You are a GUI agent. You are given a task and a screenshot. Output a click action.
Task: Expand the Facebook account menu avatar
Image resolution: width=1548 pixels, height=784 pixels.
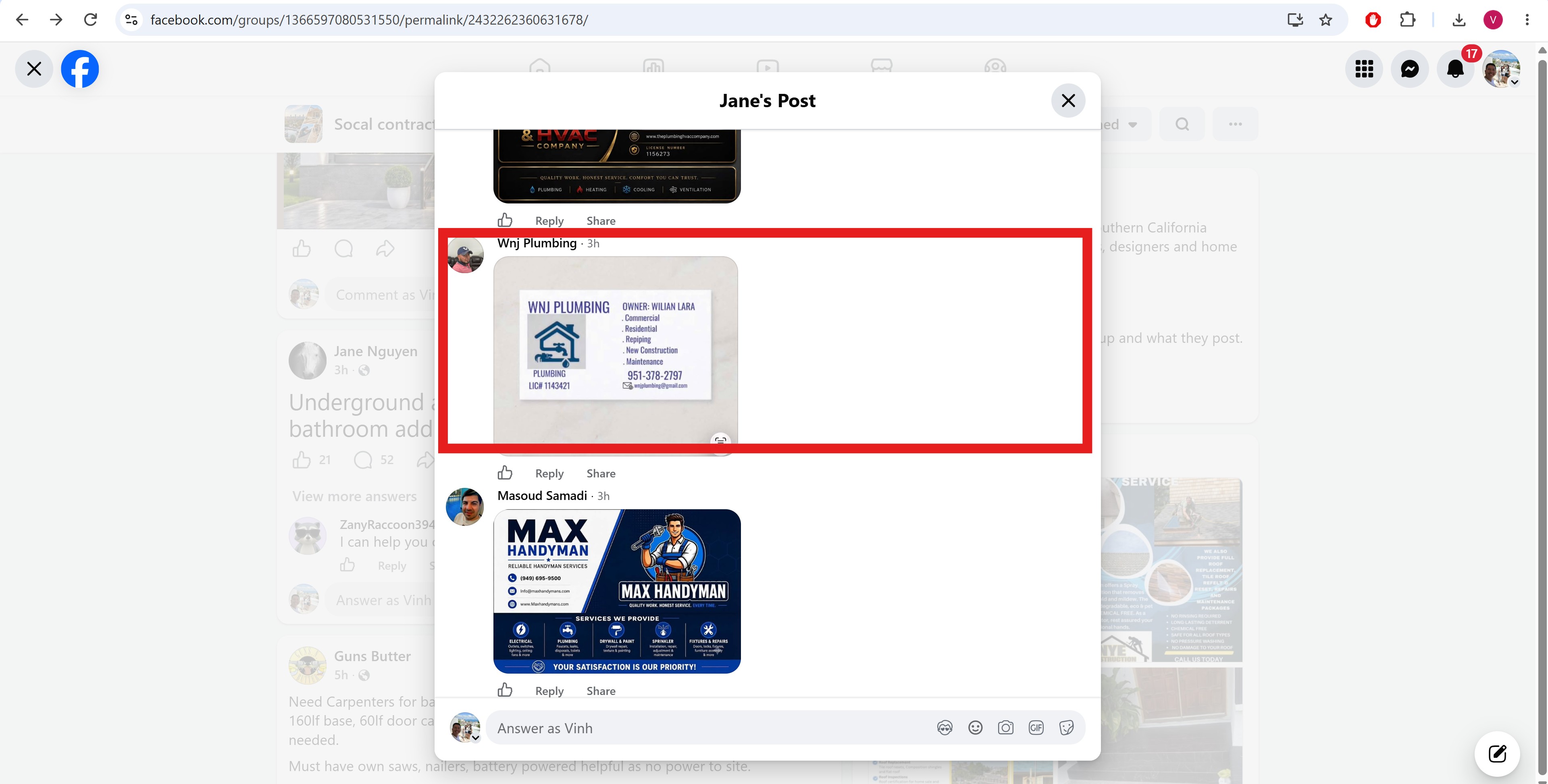pos(1502,69)
